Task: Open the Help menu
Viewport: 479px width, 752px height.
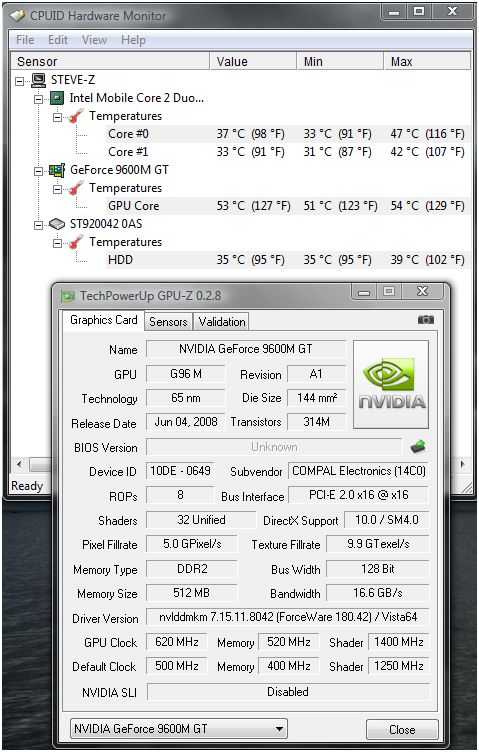Action: (x=133, y=40)
